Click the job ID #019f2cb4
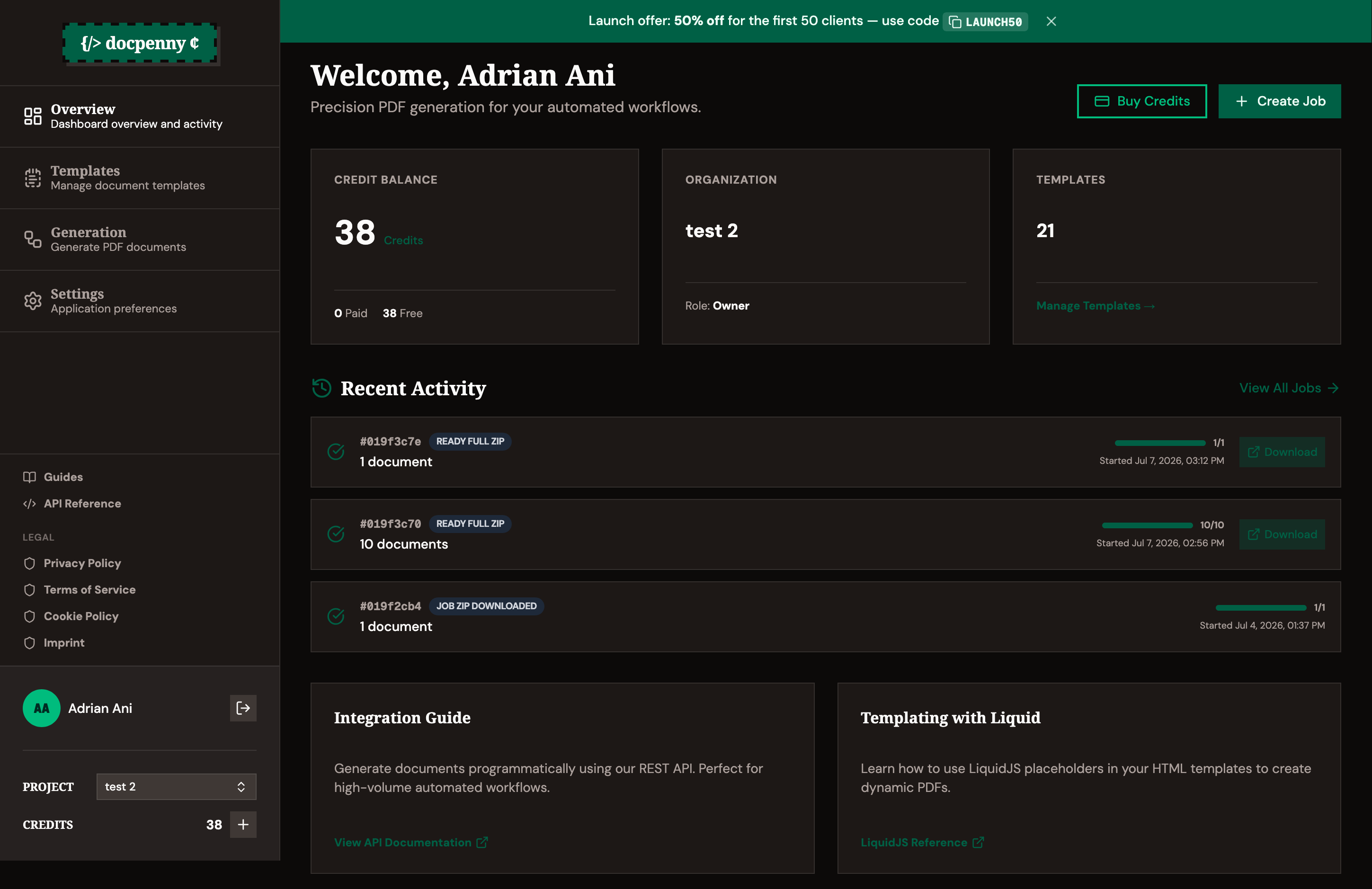 tap(390, 606)
